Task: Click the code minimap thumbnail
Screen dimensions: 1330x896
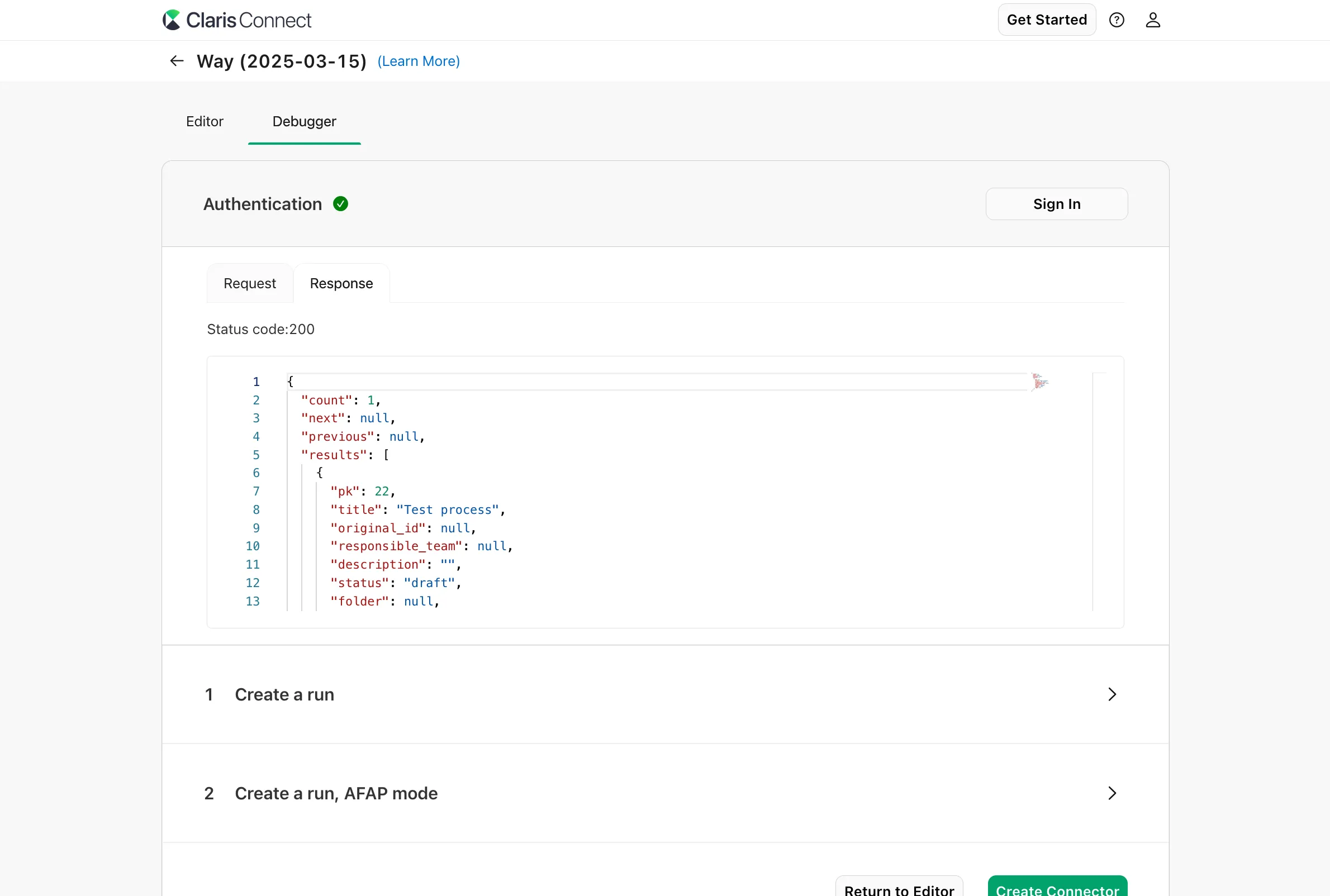Action: pos(1039,381)
